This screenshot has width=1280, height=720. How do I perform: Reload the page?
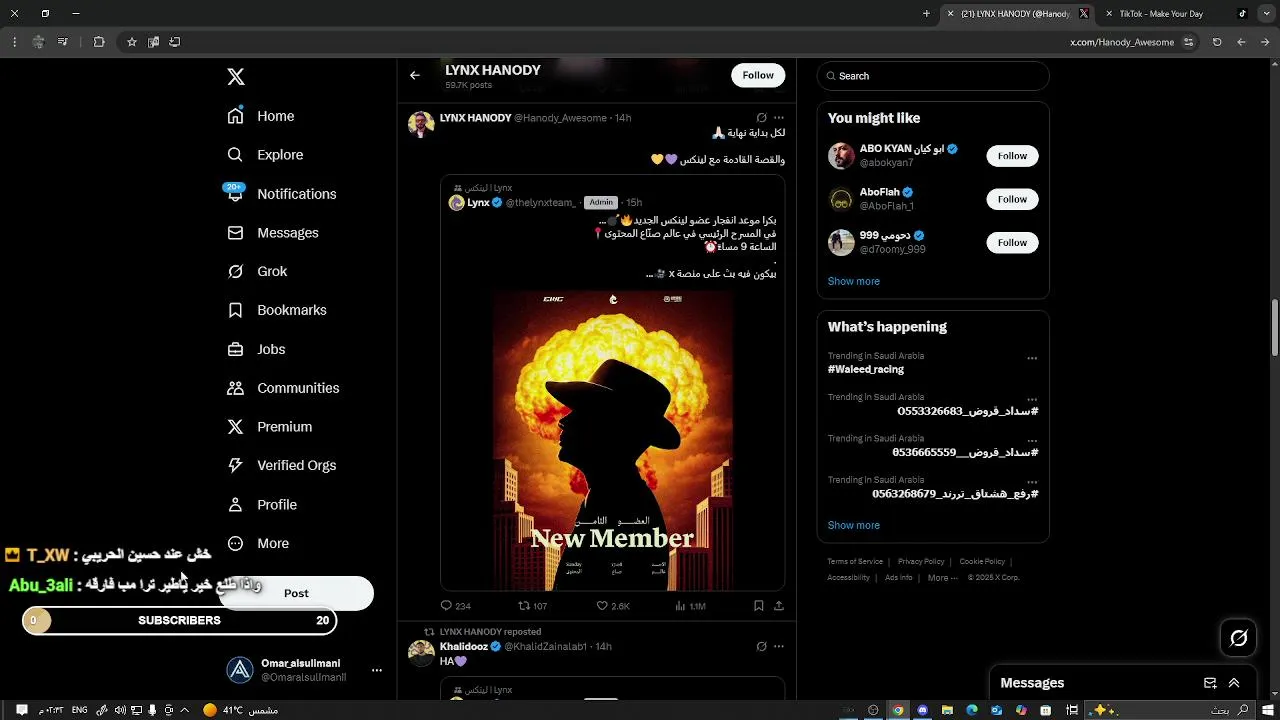point(1217,42)
